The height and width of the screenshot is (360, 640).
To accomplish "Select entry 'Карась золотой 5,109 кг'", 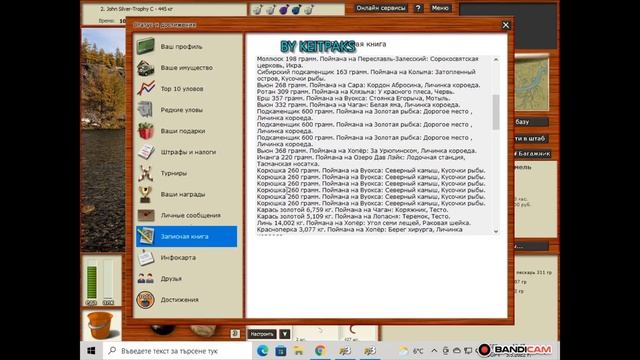I will coord(353,216).
